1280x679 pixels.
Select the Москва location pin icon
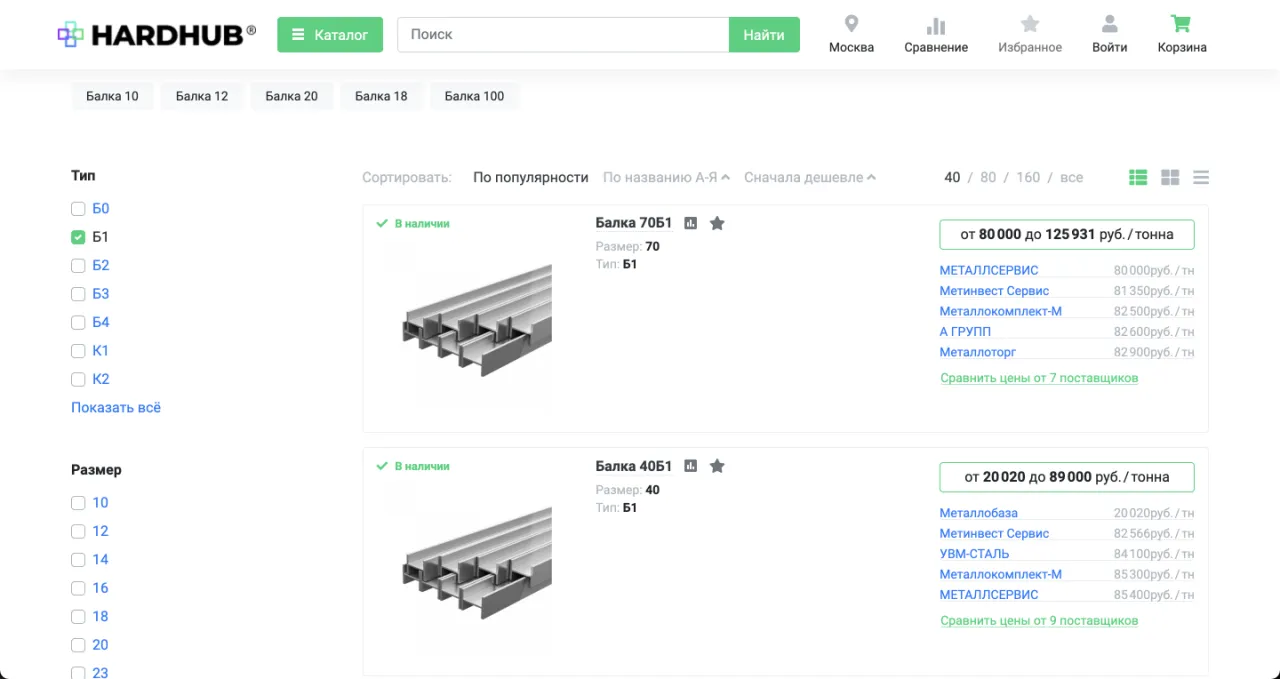850,24
